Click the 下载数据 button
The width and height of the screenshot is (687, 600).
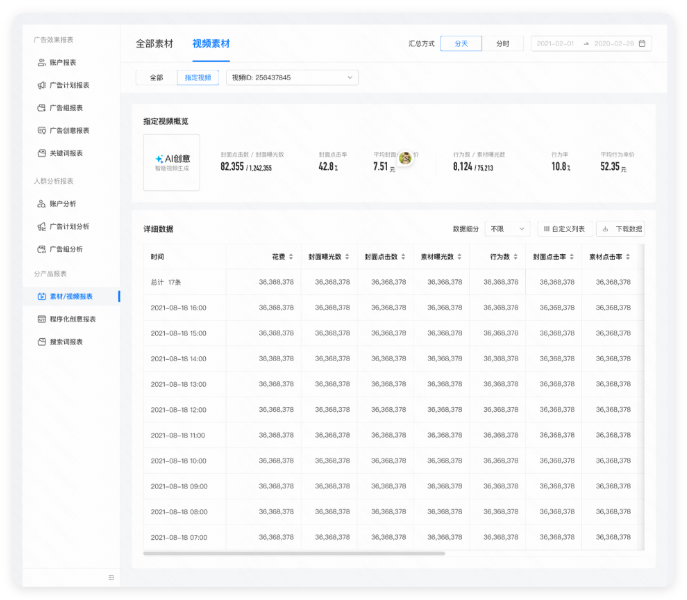pyautogui.click(x=622, y=229)
